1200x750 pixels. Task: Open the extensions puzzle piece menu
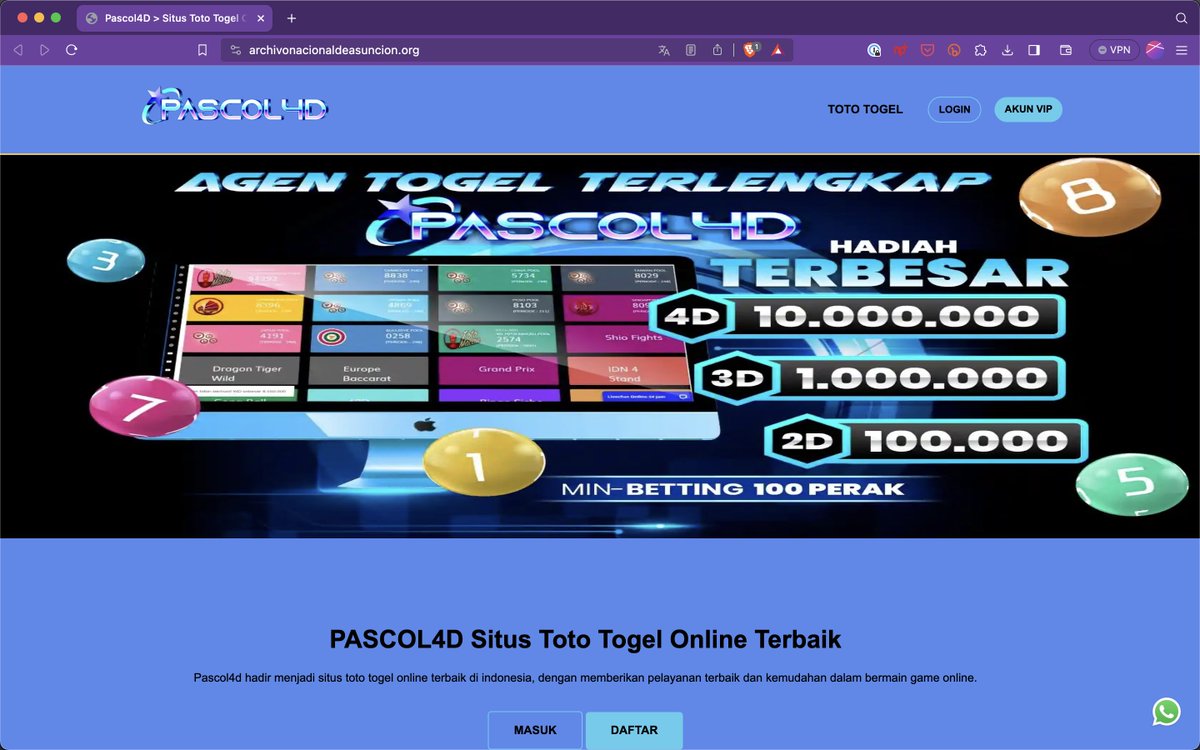(980, 50)
